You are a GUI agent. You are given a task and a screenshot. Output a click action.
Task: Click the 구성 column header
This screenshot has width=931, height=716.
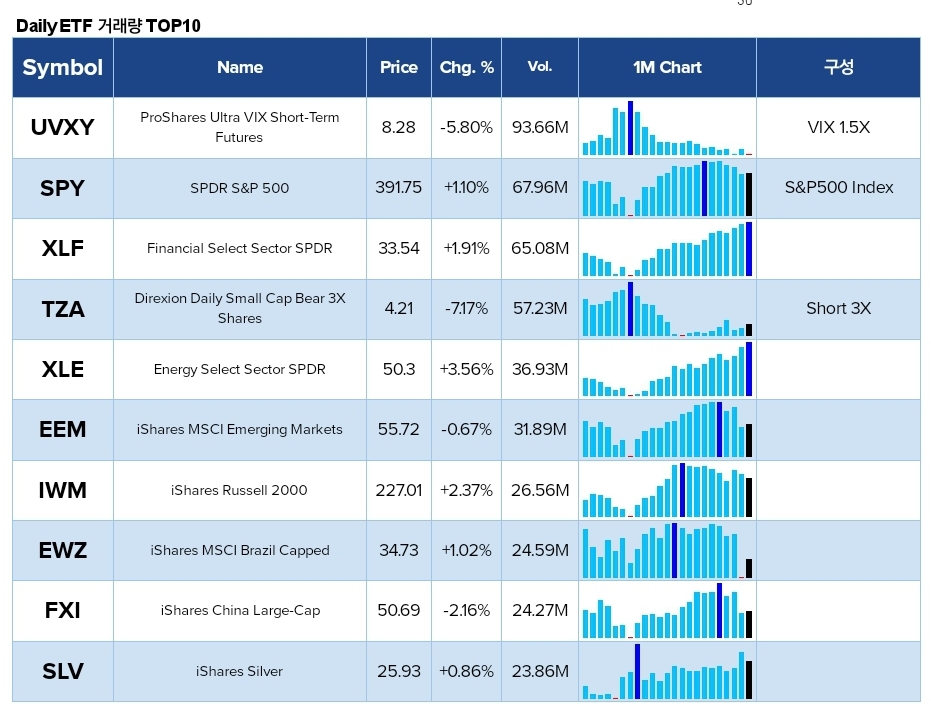click(x=838, y=67)
